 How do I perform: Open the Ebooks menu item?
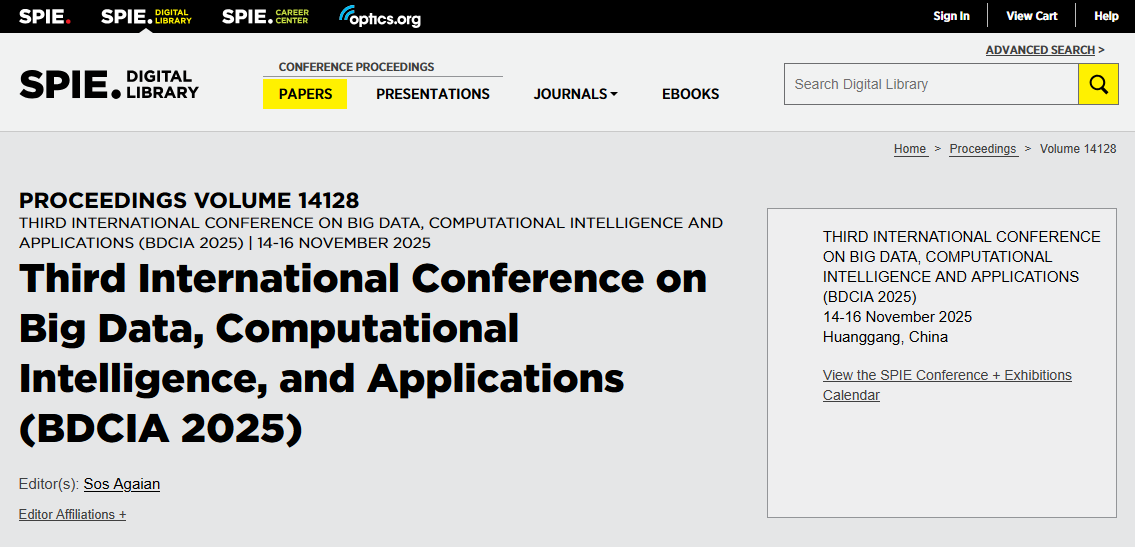click(690, 94)
